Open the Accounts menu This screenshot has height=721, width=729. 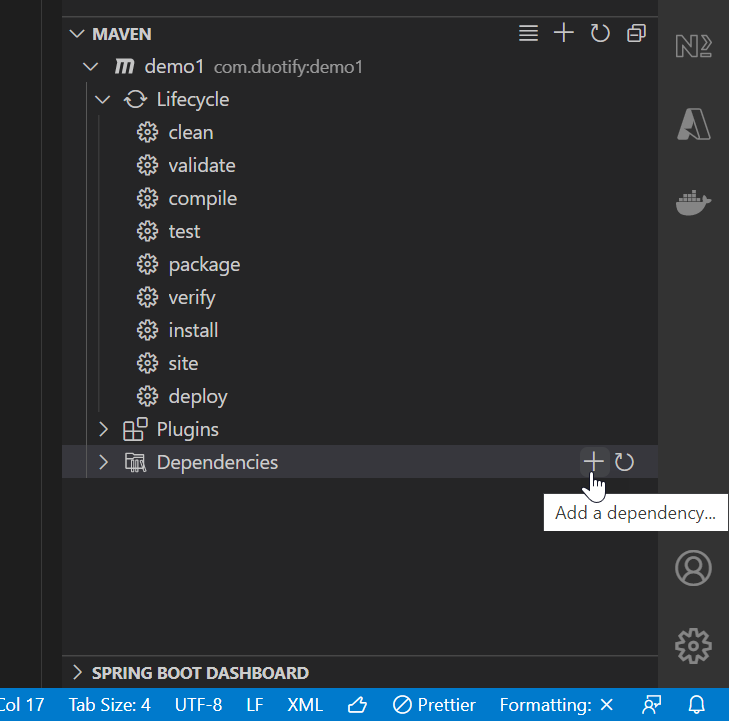[693, 568]
